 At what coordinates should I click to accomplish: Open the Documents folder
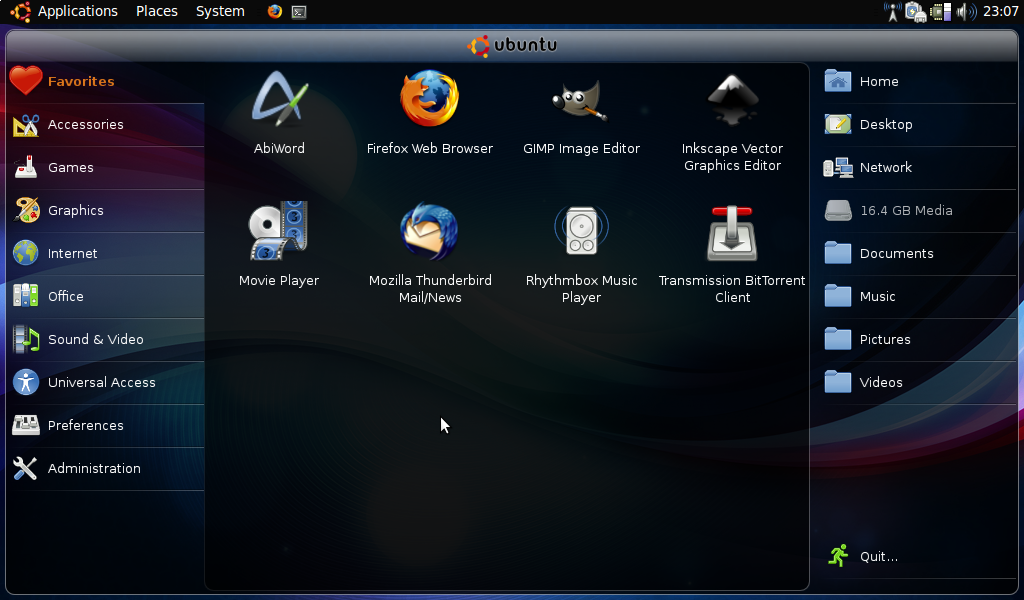920,253
